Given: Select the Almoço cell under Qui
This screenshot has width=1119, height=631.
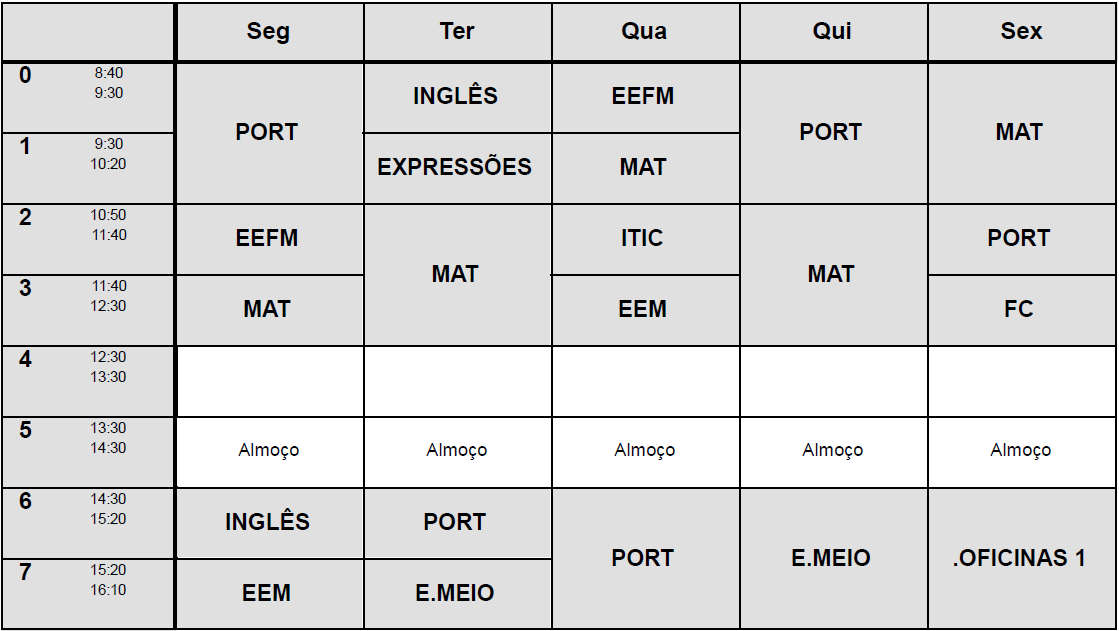Looking at the screenshot, I should 832,451.
